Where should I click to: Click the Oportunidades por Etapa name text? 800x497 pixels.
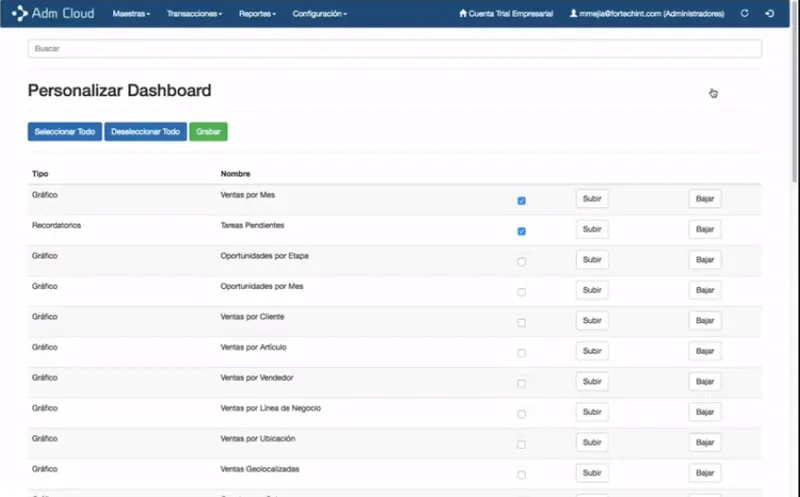264,256
